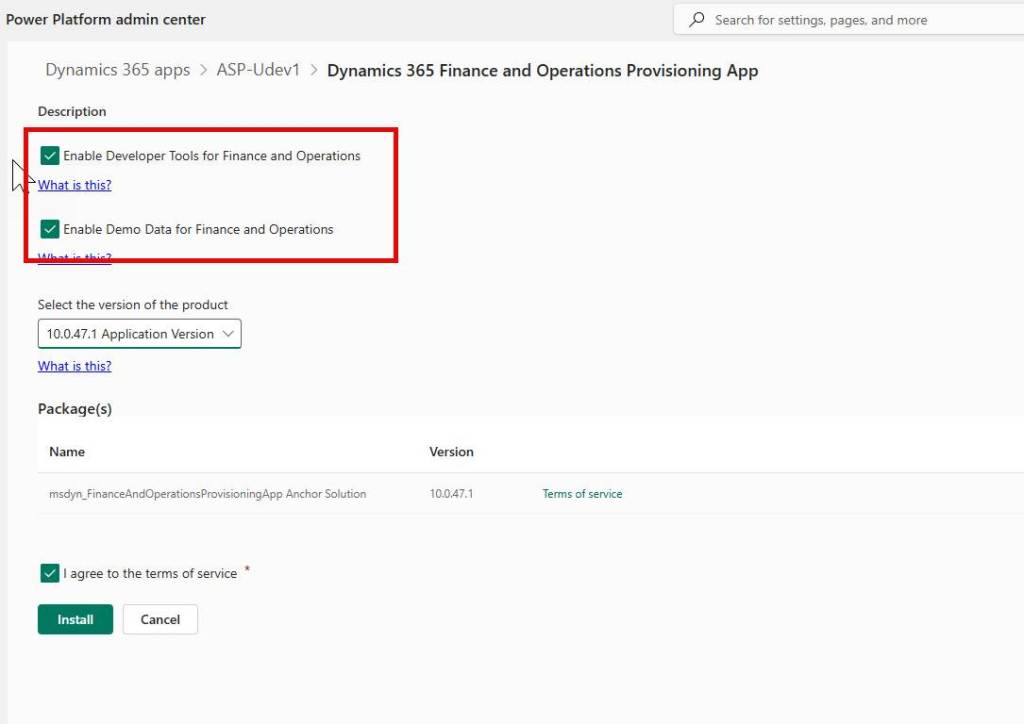This screenshot has width=1024, height=724.
Task: Focus the settings and pages search box
Action: tap(850, 20)
